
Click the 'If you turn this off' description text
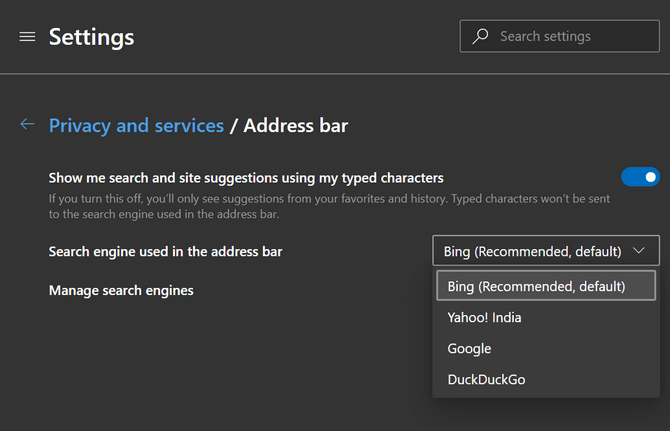click(x=329, y=206)
